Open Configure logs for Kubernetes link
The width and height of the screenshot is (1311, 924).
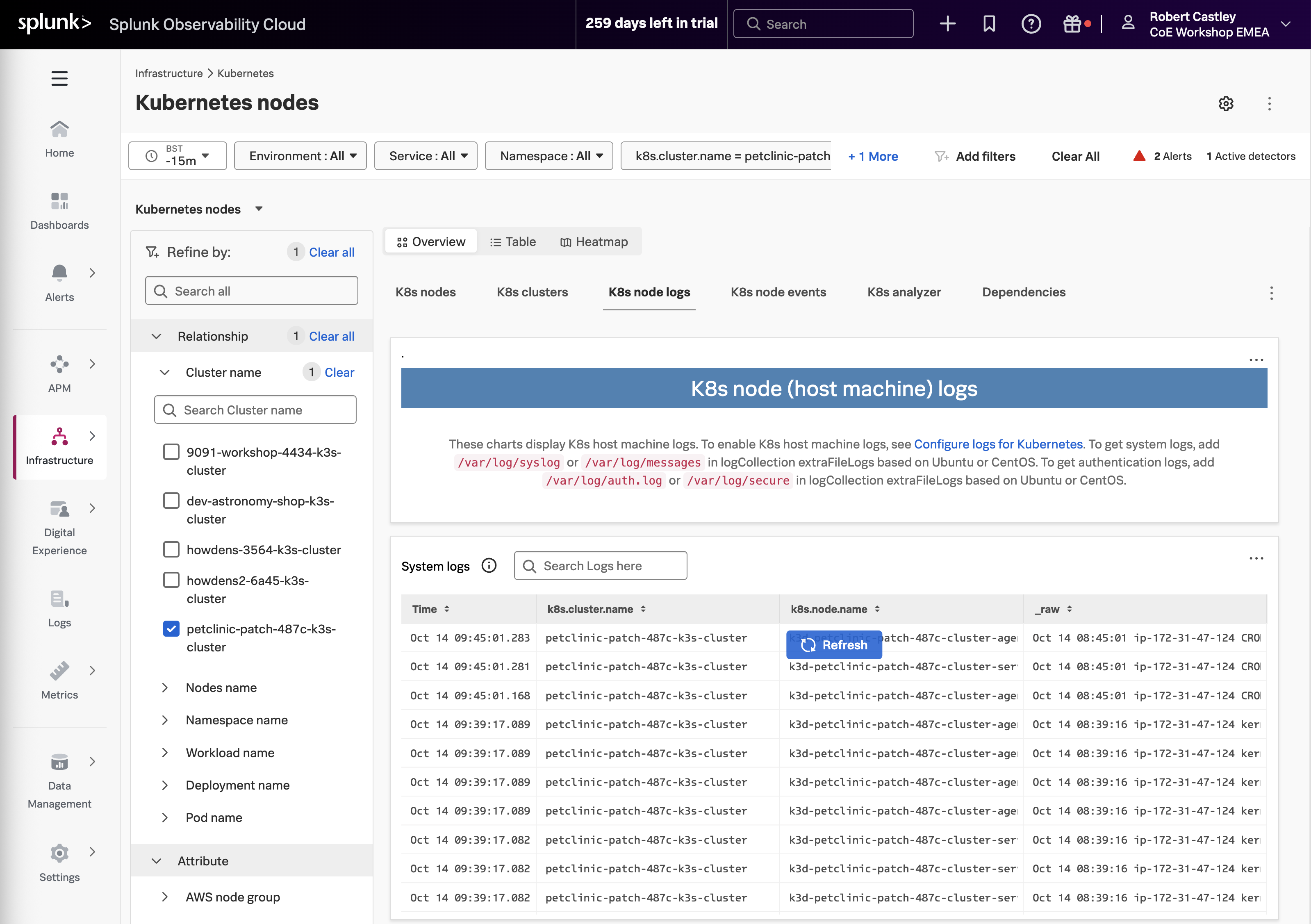coord(998,444)
